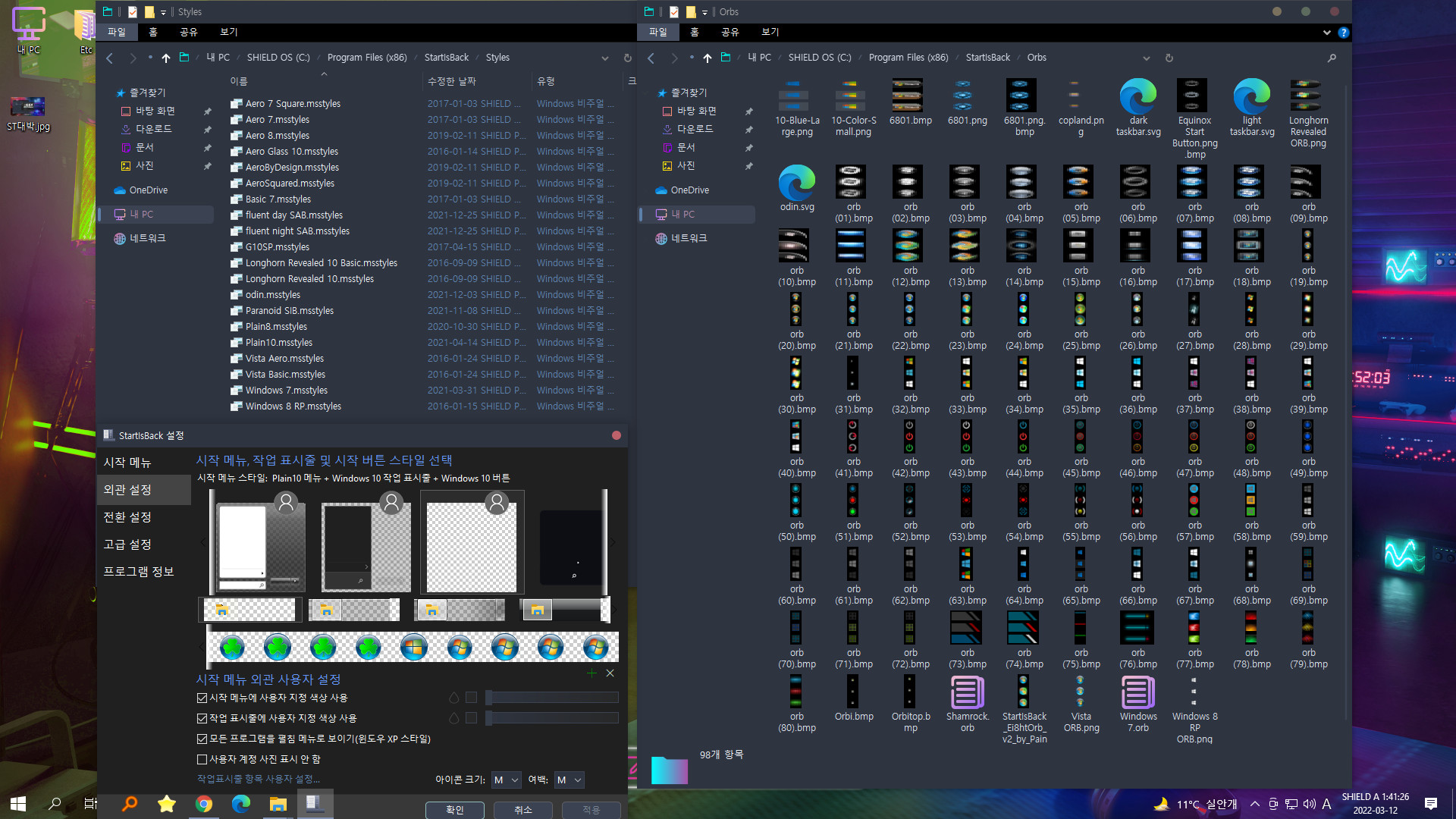Screen dimensions: 1456x819
Task: Click the green plus icon to add orb
Action: 591,673
